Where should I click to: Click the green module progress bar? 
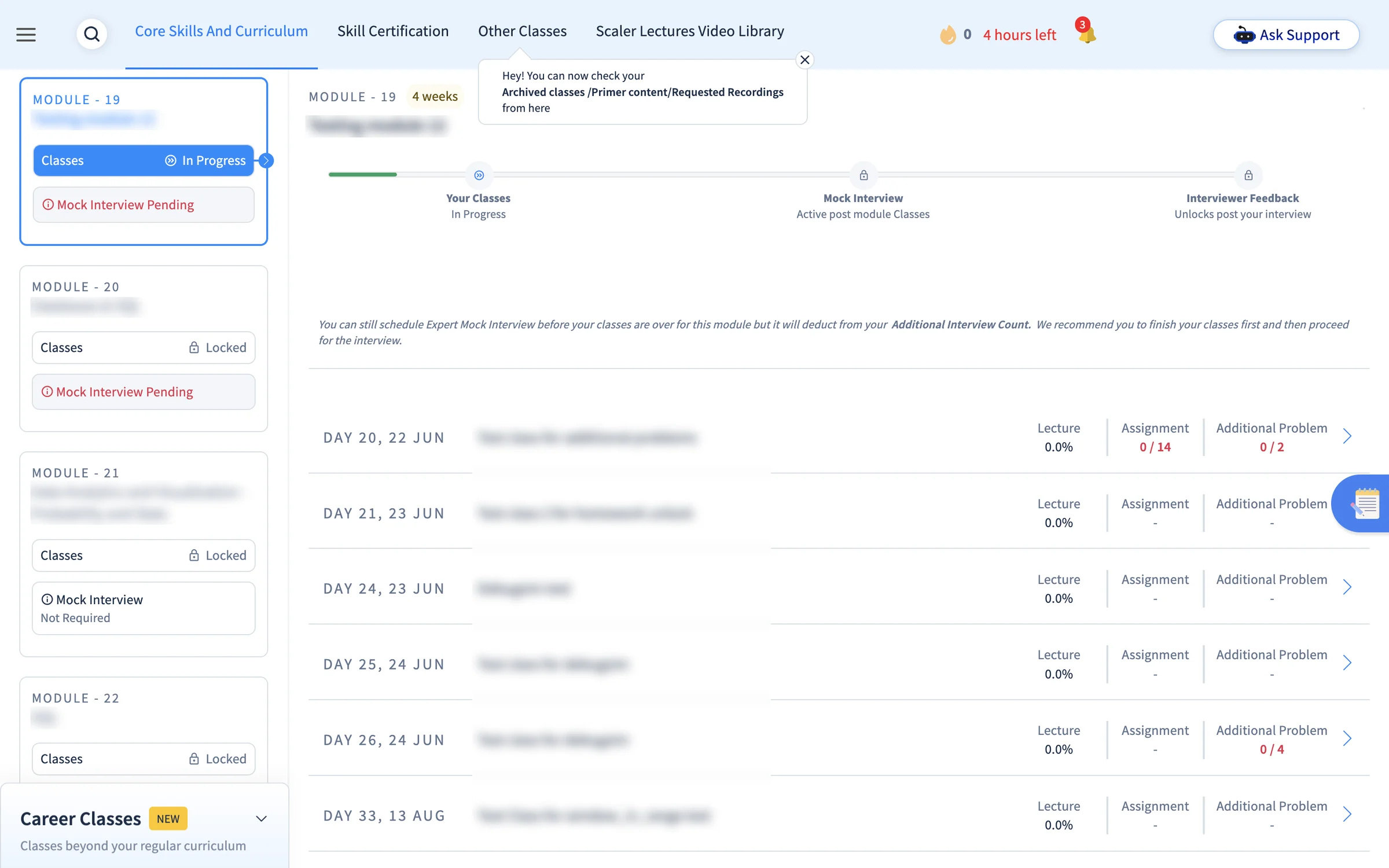coord(362,174)
